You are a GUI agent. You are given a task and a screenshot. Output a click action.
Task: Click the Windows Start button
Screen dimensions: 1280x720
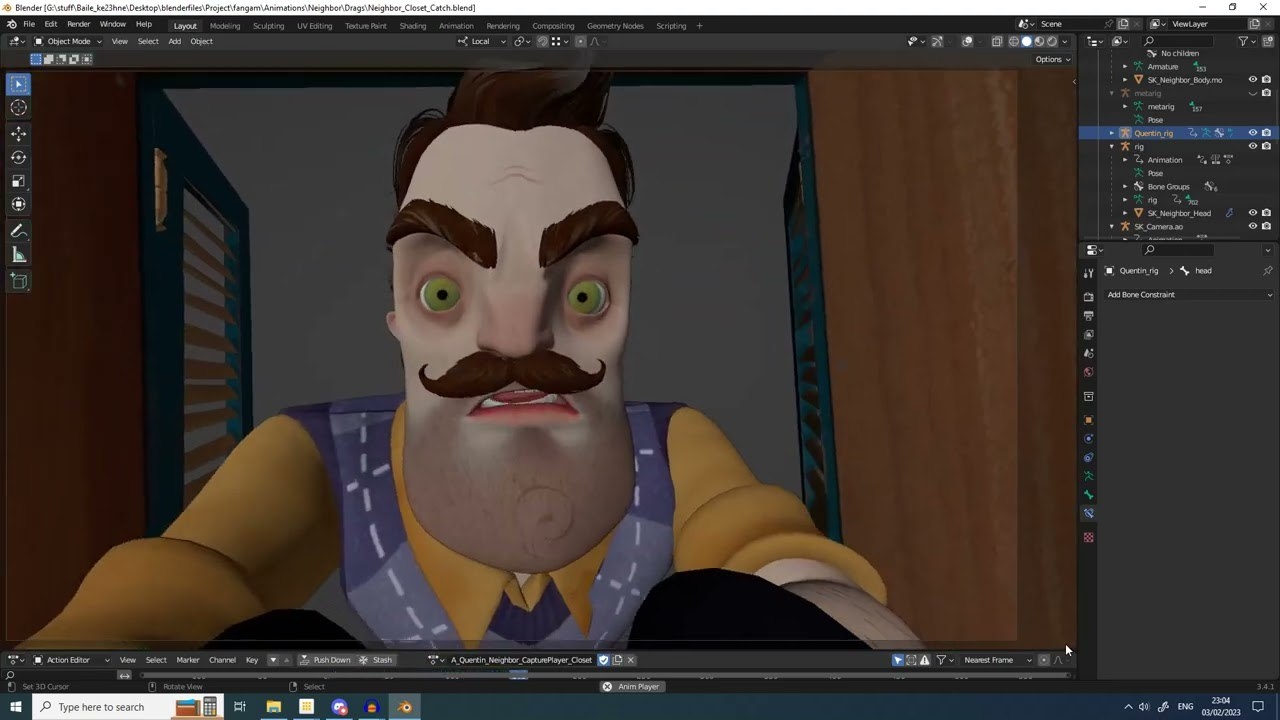pos(16,707)
